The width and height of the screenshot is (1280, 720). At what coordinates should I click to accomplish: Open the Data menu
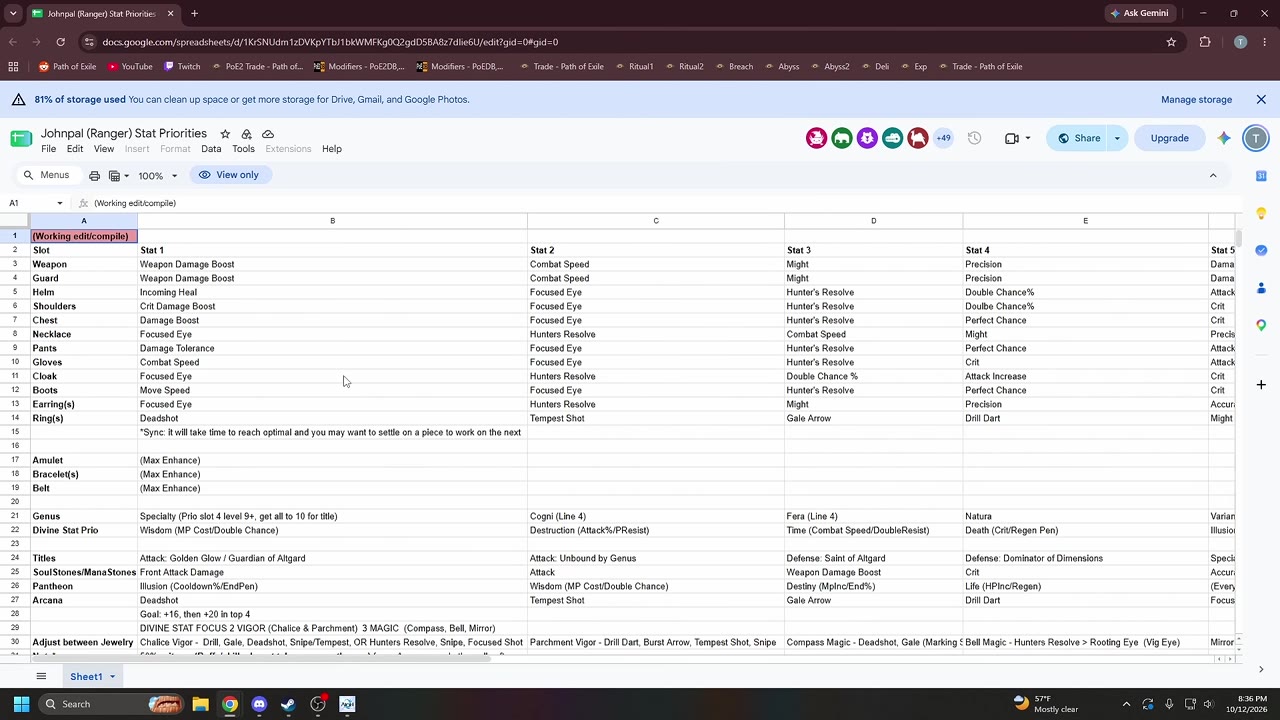[x=211, y=149]
